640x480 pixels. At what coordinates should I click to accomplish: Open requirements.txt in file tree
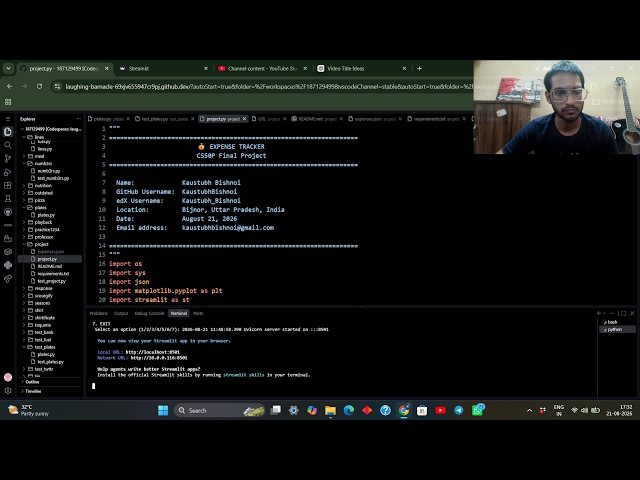tap(53, 273)
